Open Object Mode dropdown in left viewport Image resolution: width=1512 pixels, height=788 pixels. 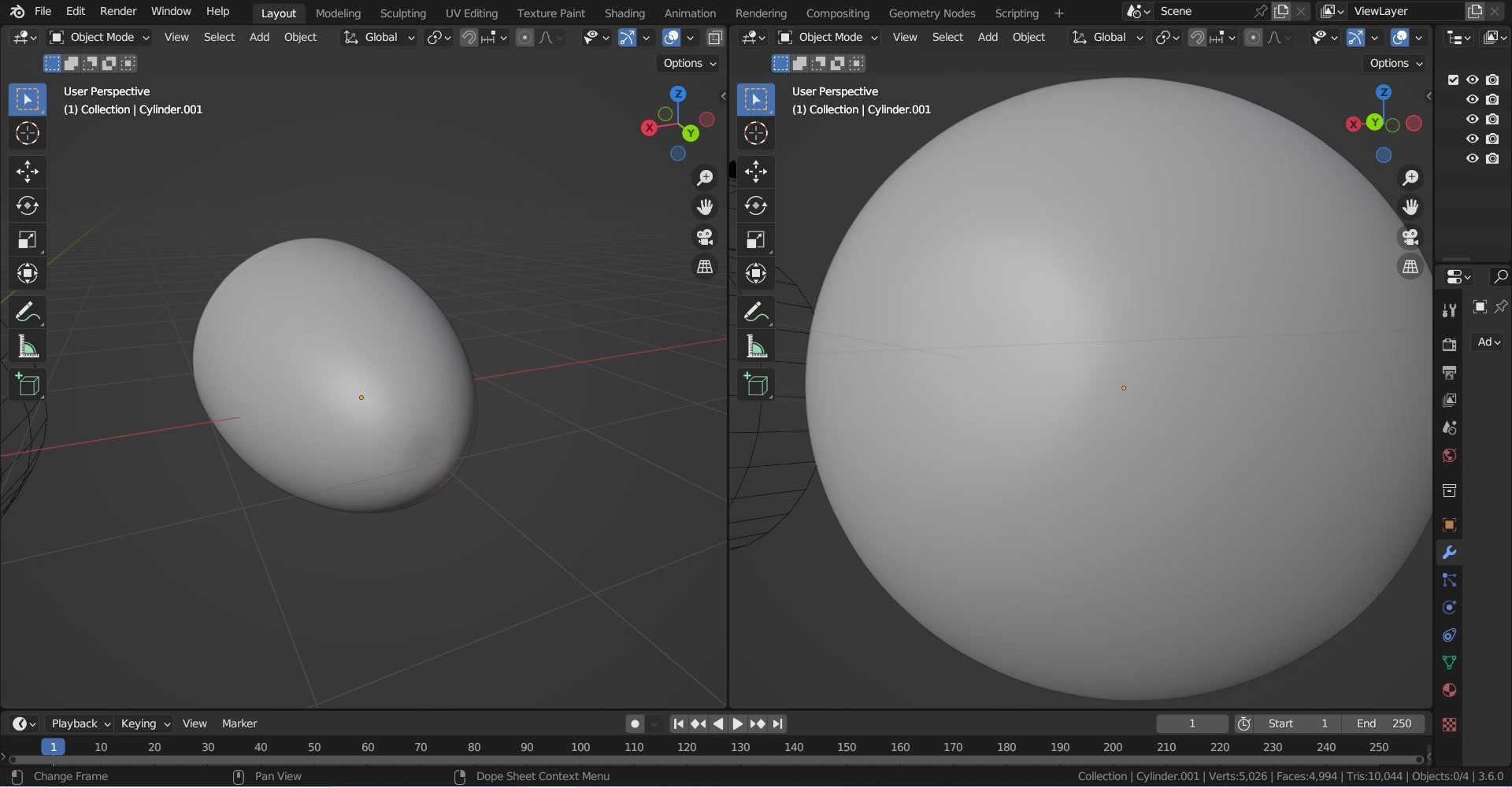99,37
